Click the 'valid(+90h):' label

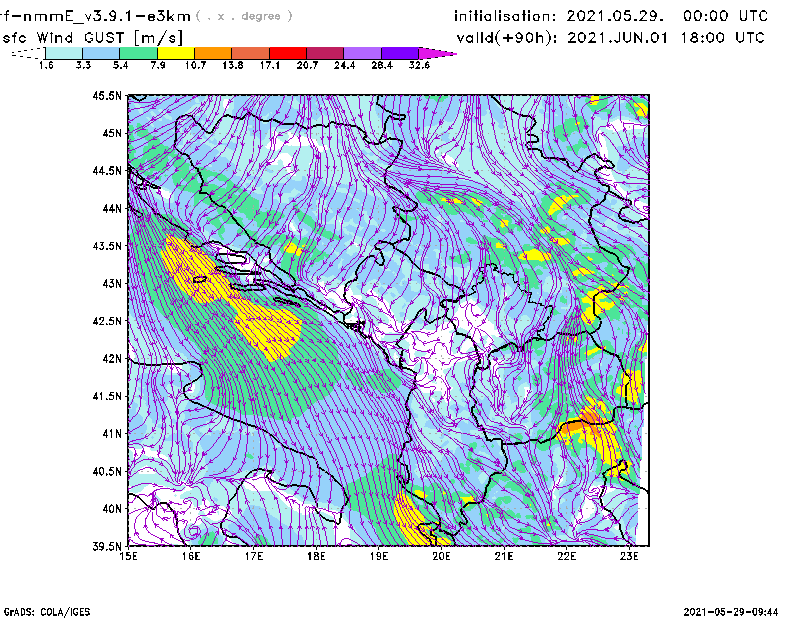point(507,38)
